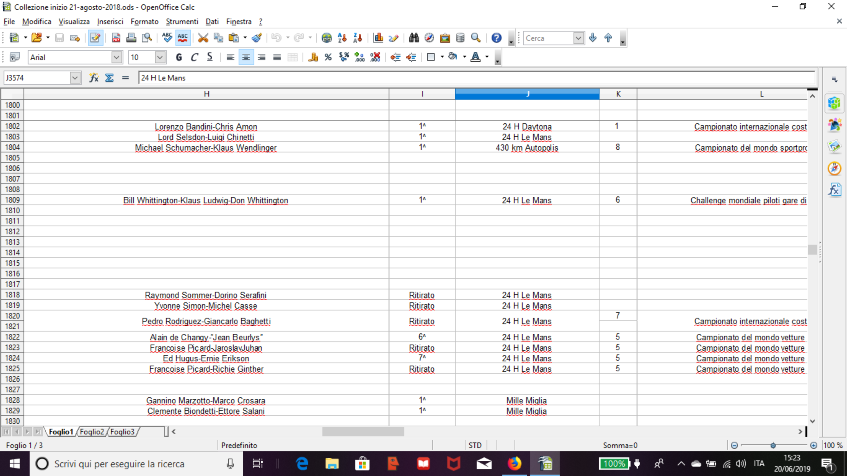
Task: Cut selection with scissors icon
Action: [203, 38]
